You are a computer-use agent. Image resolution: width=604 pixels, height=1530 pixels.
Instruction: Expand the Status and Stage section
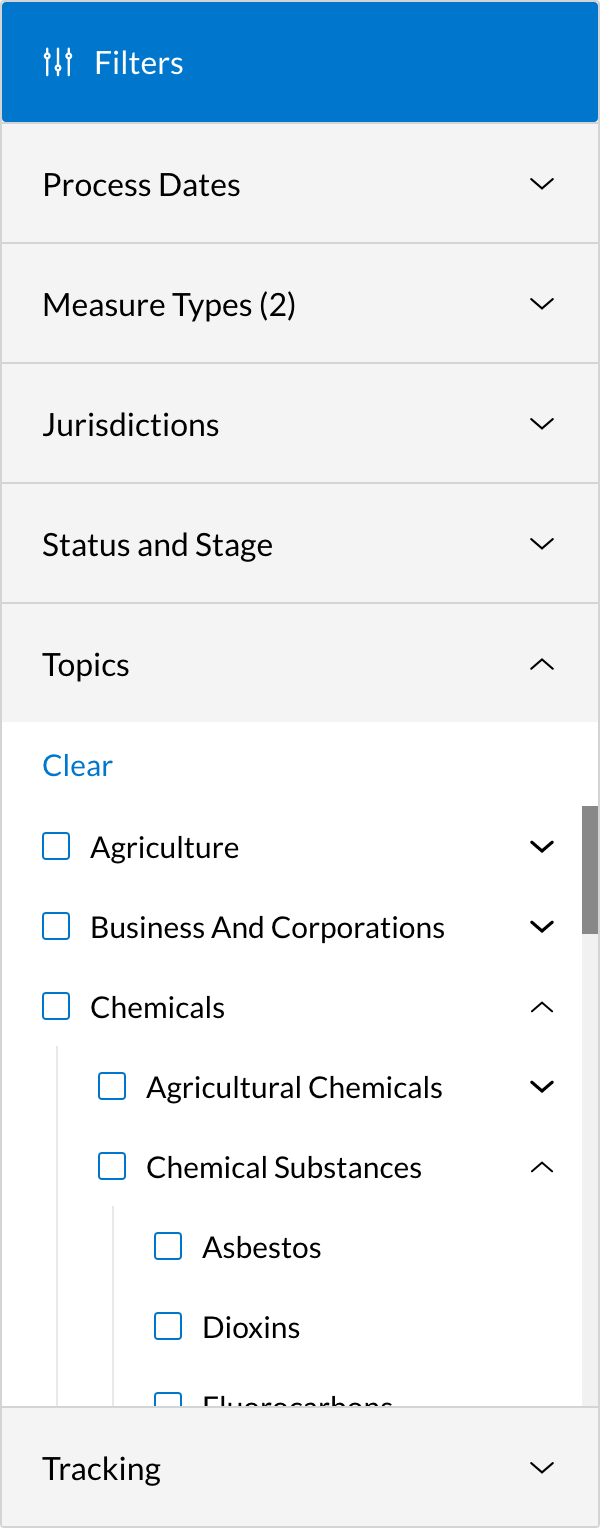point(541,544)
